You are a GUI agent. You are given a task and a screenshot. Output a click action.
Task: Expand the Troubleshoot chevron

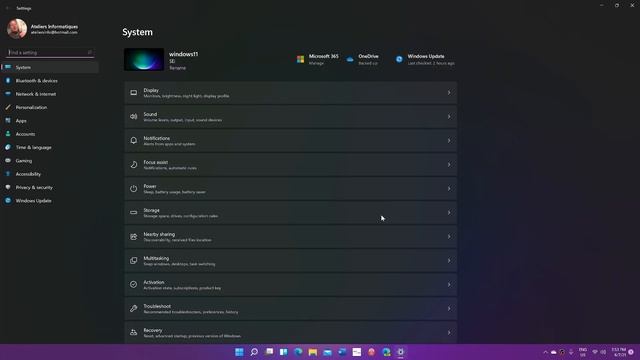coord(449,309)
